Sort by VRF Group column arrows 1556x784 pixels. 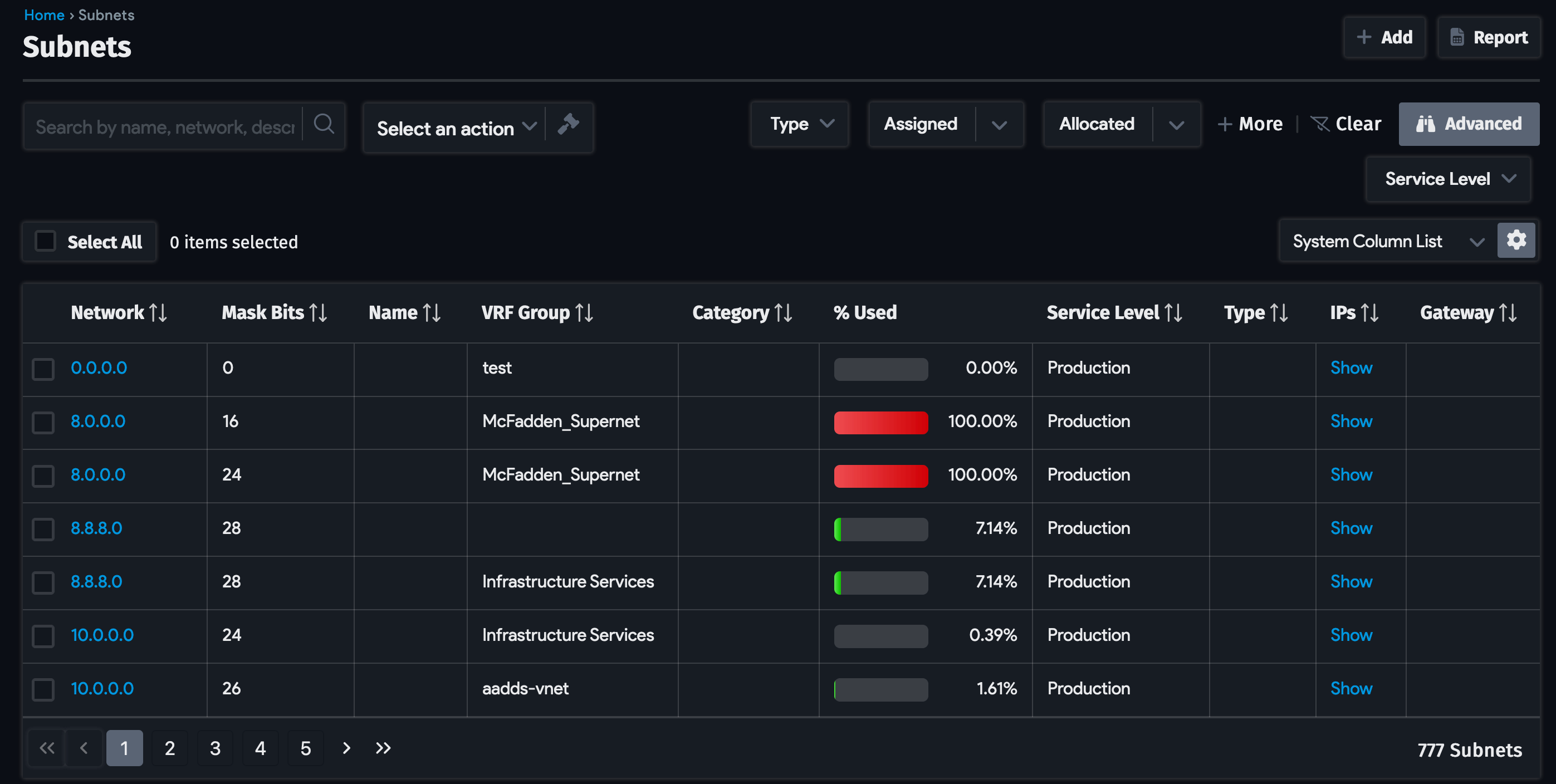[x=584, y=313]
